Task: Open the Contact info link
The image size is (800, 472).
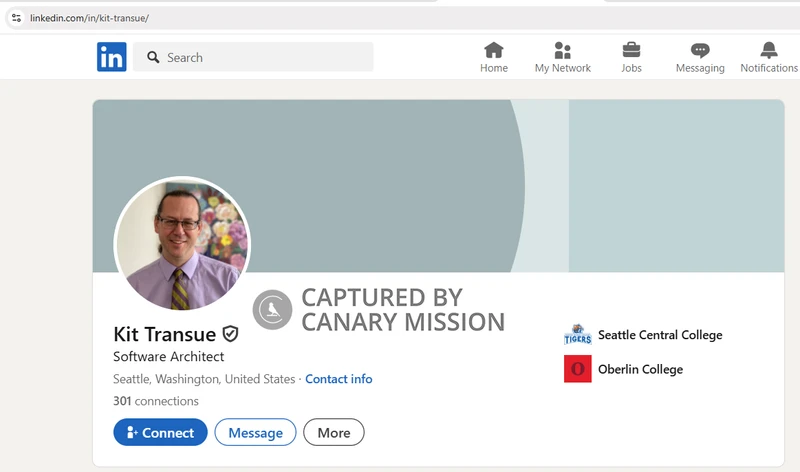Action: (338, 379)
